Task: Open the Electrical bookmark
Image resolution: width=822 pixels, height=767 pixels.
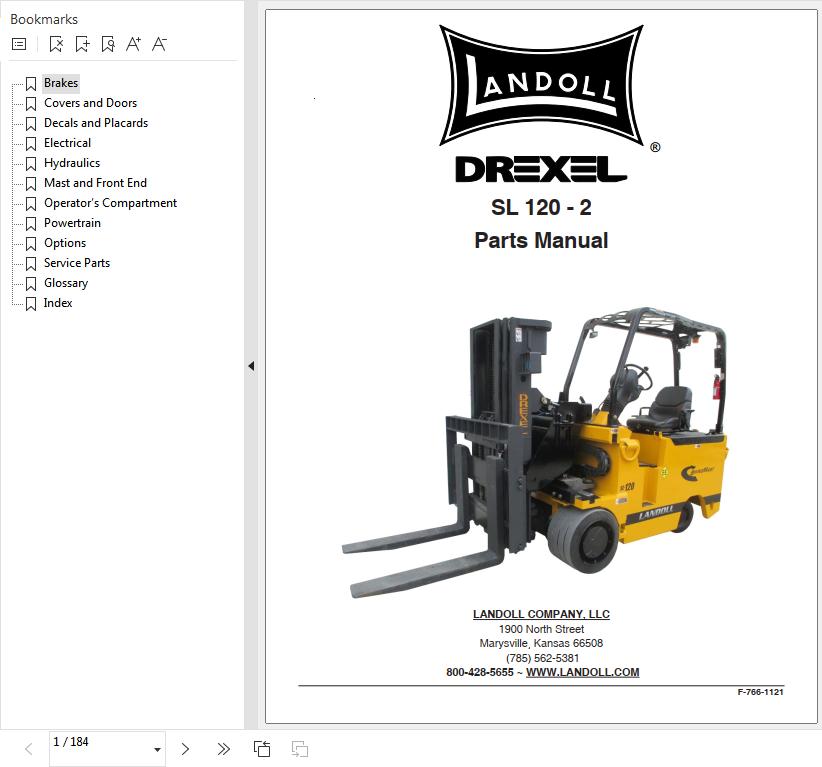Action: click(67, 143)
